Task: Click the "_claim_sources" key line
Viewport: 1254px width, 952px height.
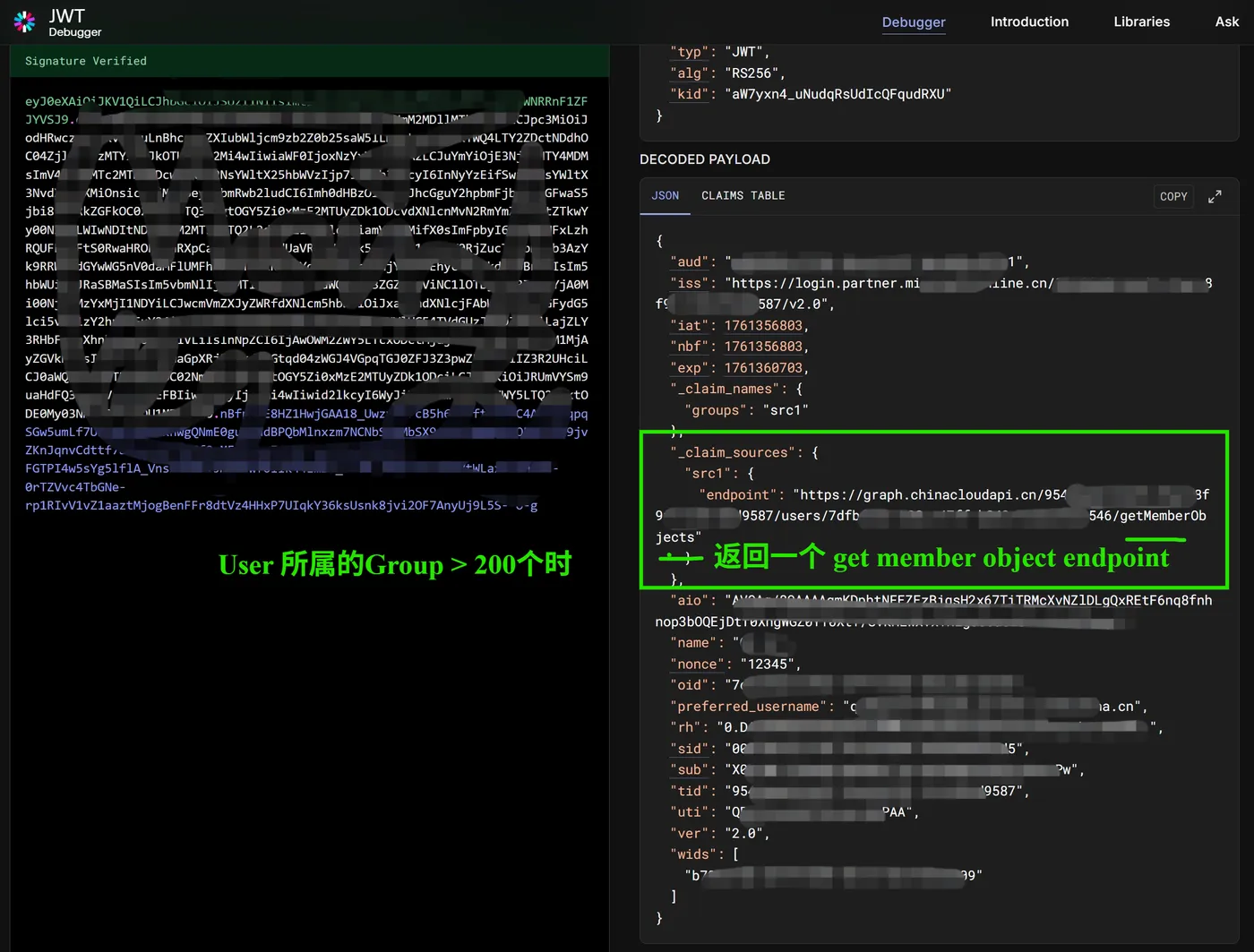Action: [744, 453]
